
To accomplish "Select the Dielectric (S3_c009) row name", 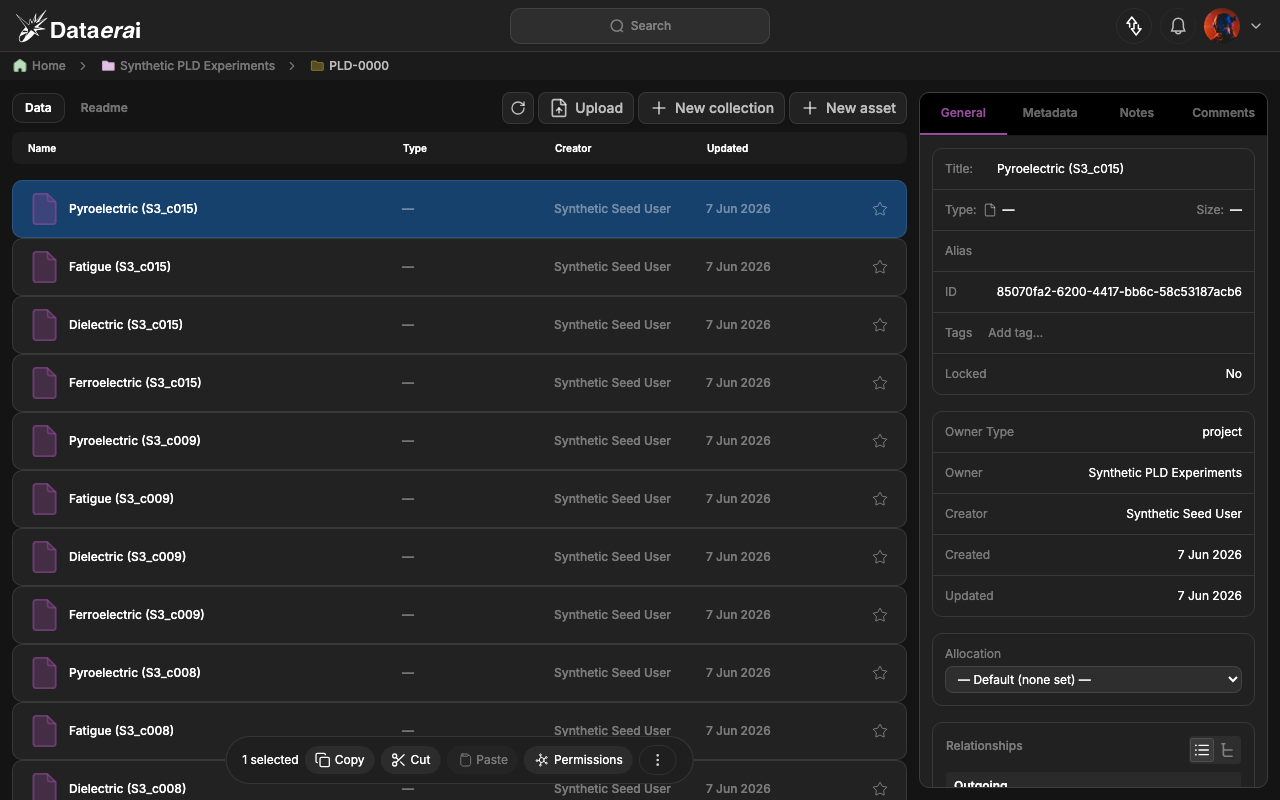I will pyautogui.click(x=127, y=557).
